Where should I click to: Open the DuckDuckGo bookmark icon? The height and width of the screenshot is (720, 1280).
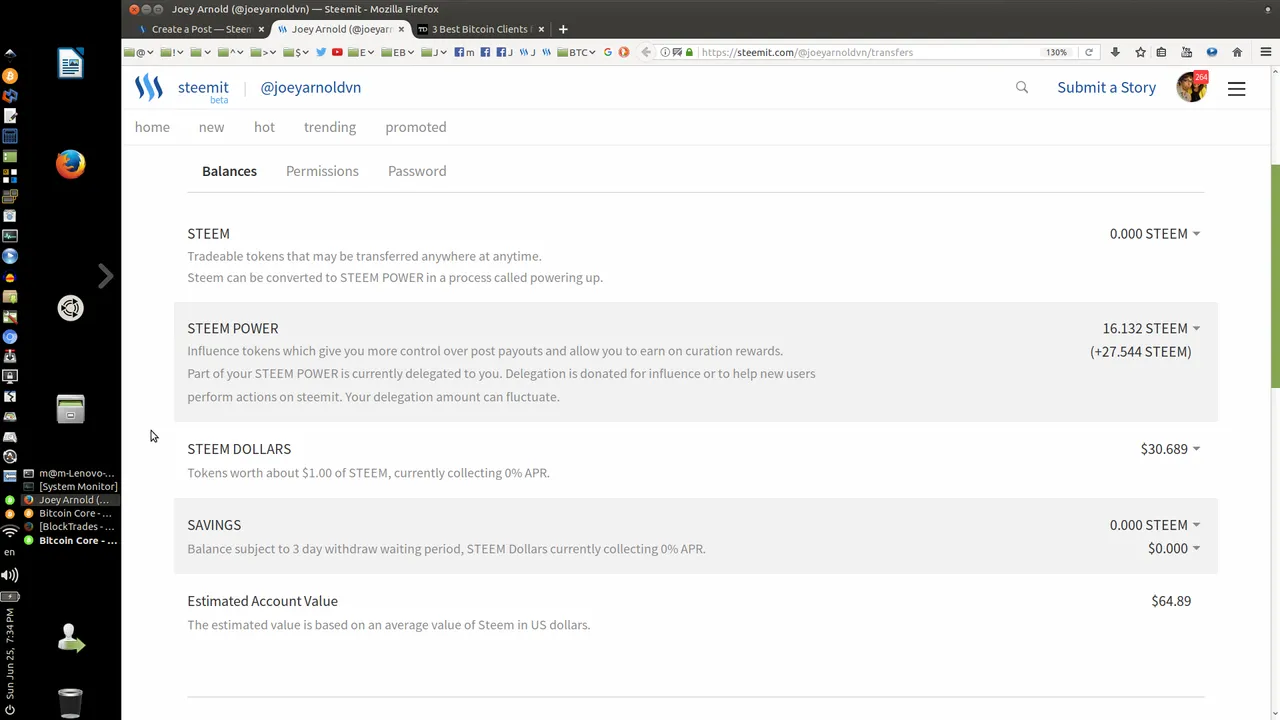coord(623,52)
